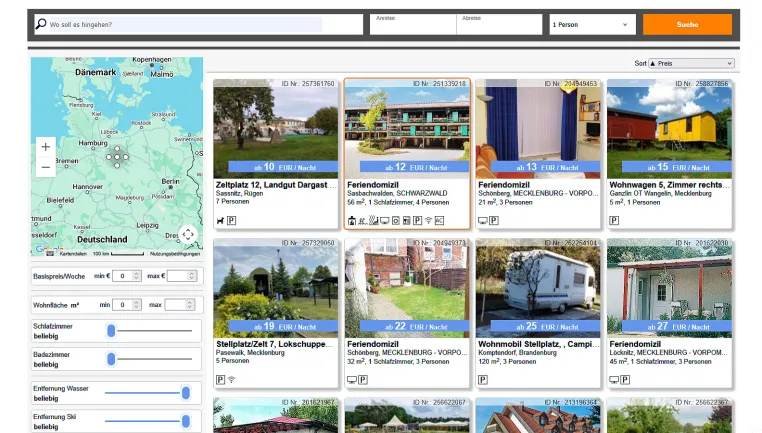Click the map keyboard shortcuts icon
Viewport: 762px width, 433px height.
[50, 254]
